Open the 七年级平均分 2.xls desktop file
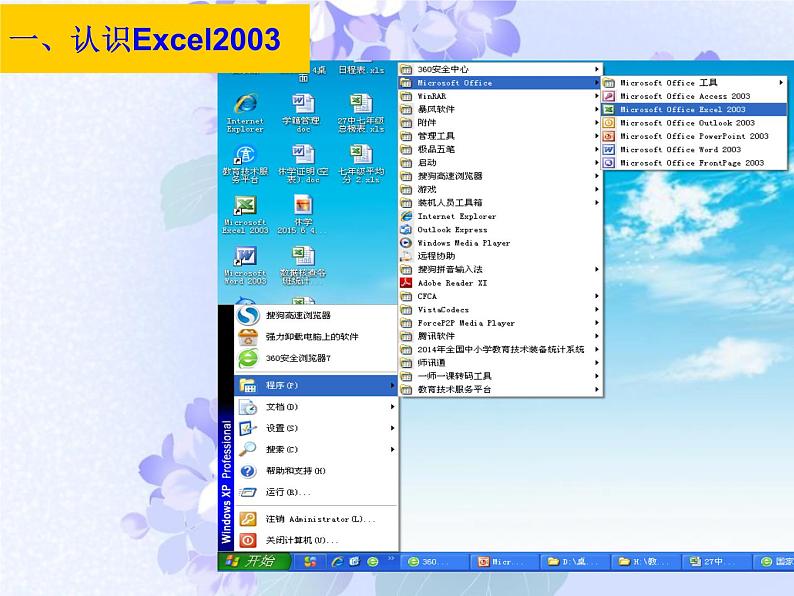The height and width of the screenshot is (596, 794). click(x=361, y=164)
